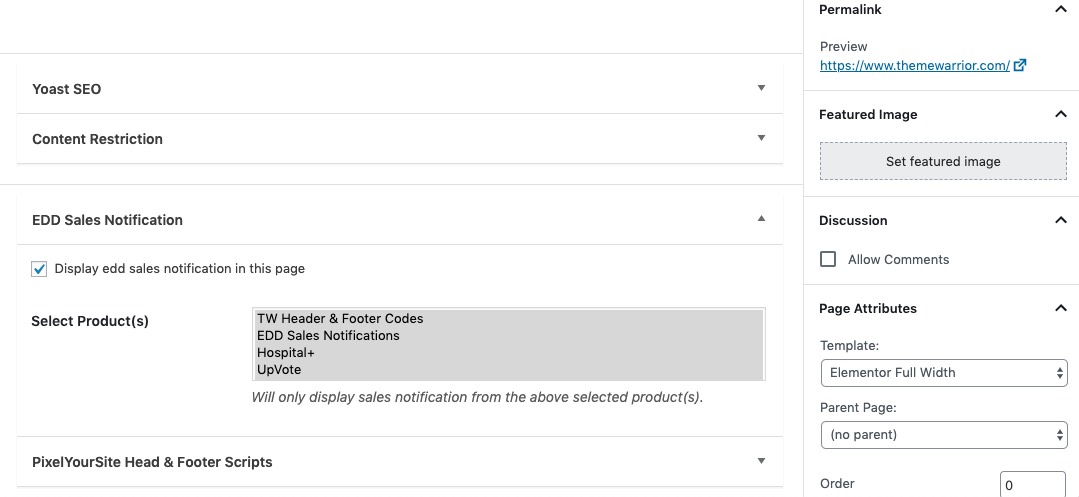Enable the Allow Comments checkbox

(828, 260)
